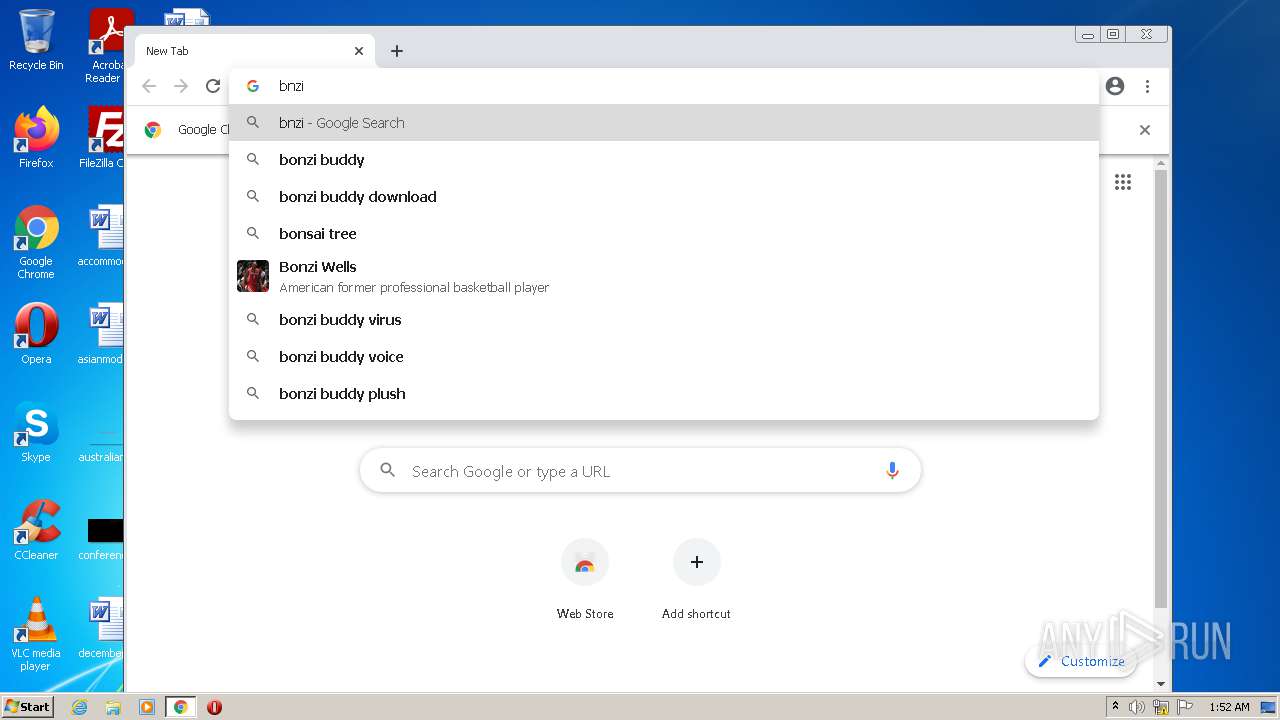Pick the 'bonzi buddy virus' suggestion

click(x=664, y=320)
